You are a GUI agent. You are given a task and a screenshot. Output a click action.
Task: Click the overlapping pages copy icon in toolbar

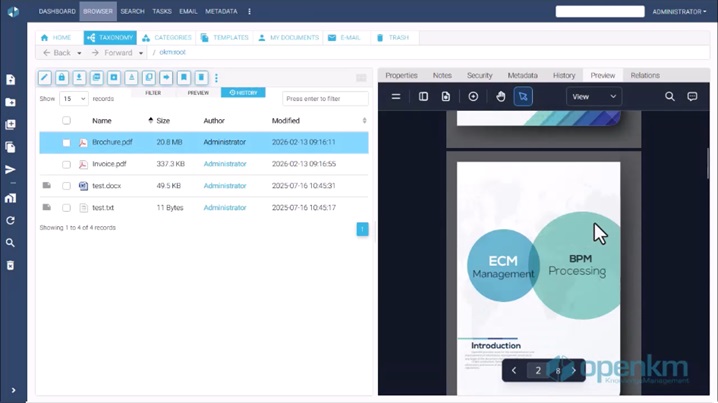pos(149,77)
